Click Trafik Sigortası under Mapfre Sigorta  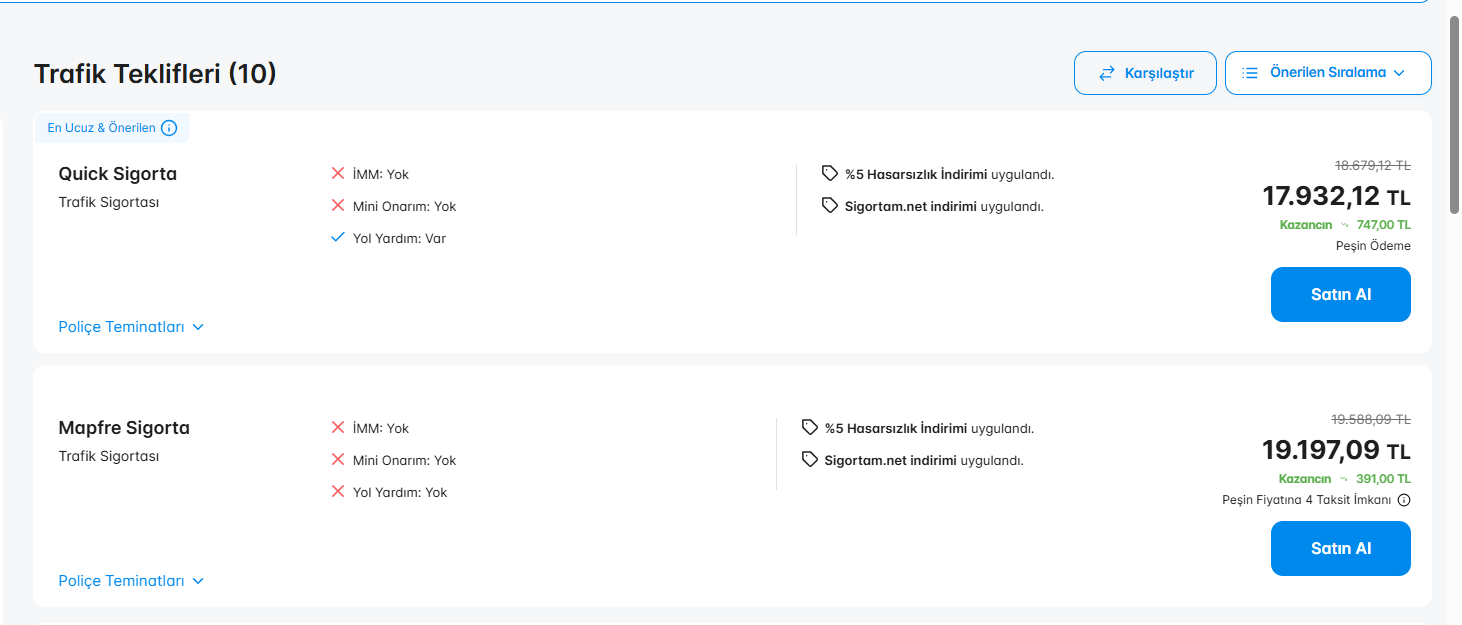(109, 456)
